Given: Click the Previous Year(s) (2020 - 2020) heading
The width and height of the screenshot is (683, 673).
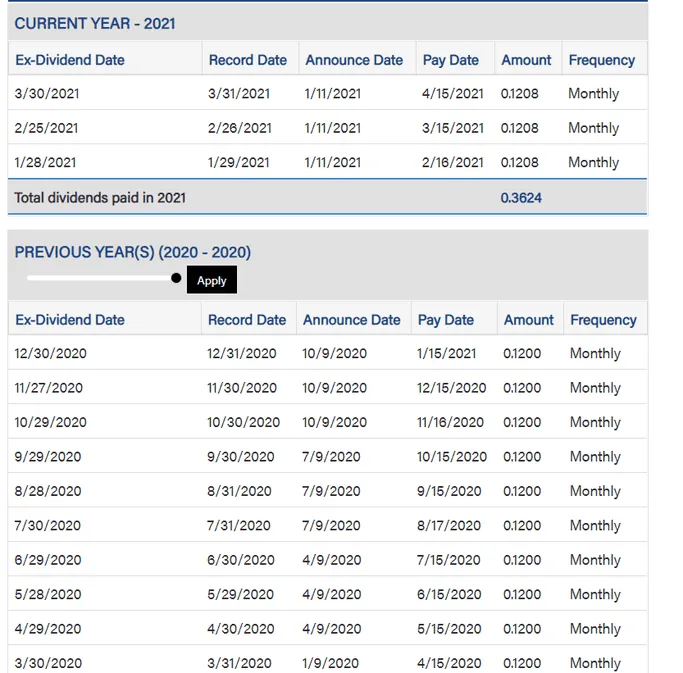Looking at the screenshot, I should coord(132,252).
